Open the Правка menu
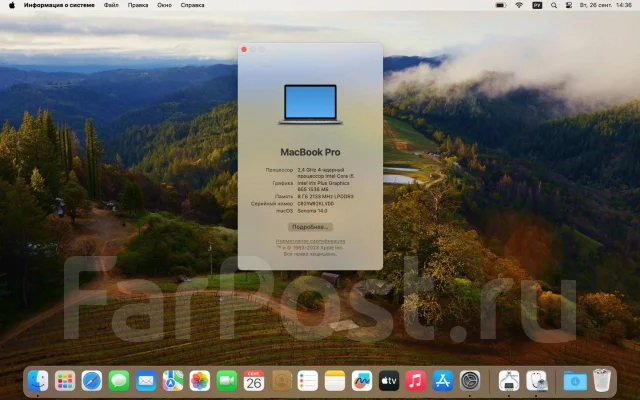640x400 pixels. [138, 5]
